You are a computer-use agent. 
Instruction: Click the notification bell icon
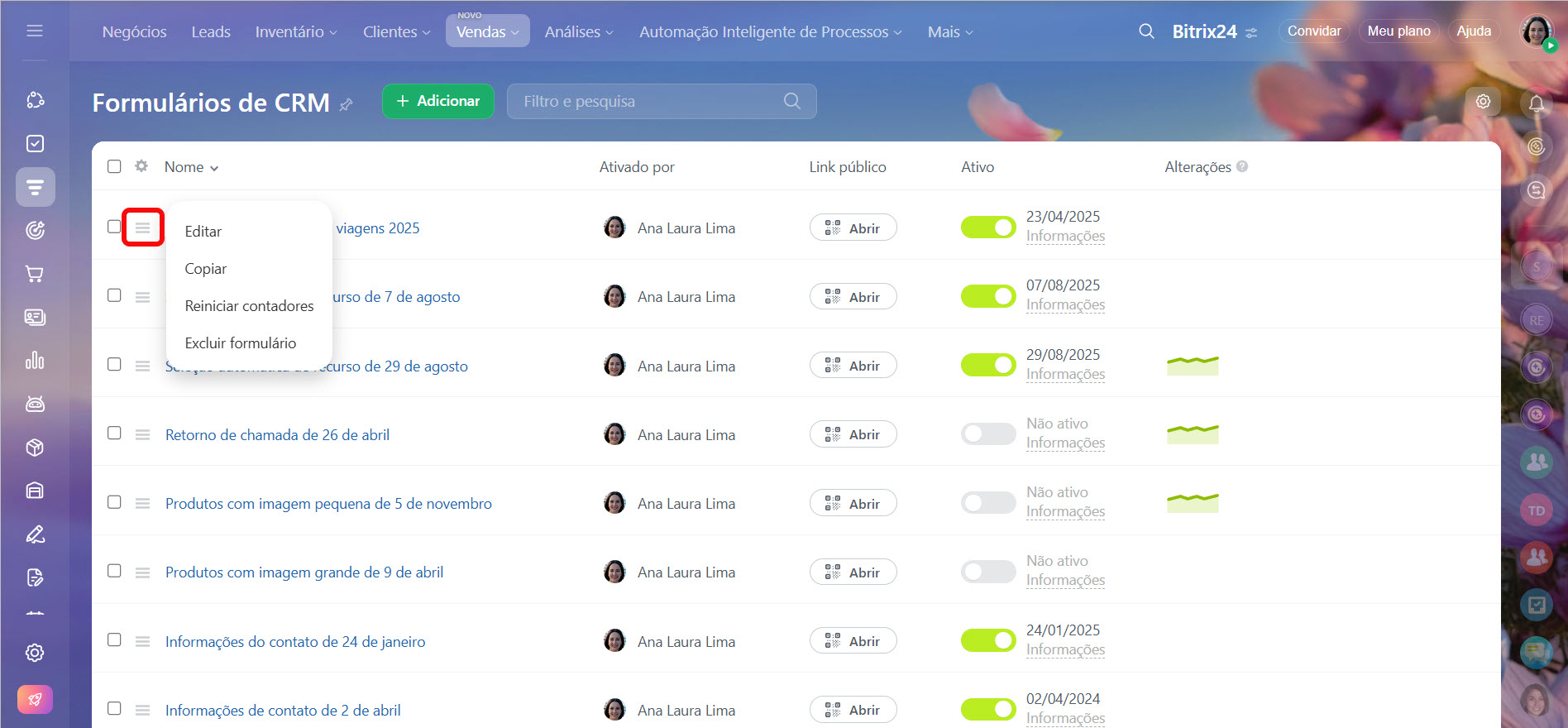coord(1536,103)
